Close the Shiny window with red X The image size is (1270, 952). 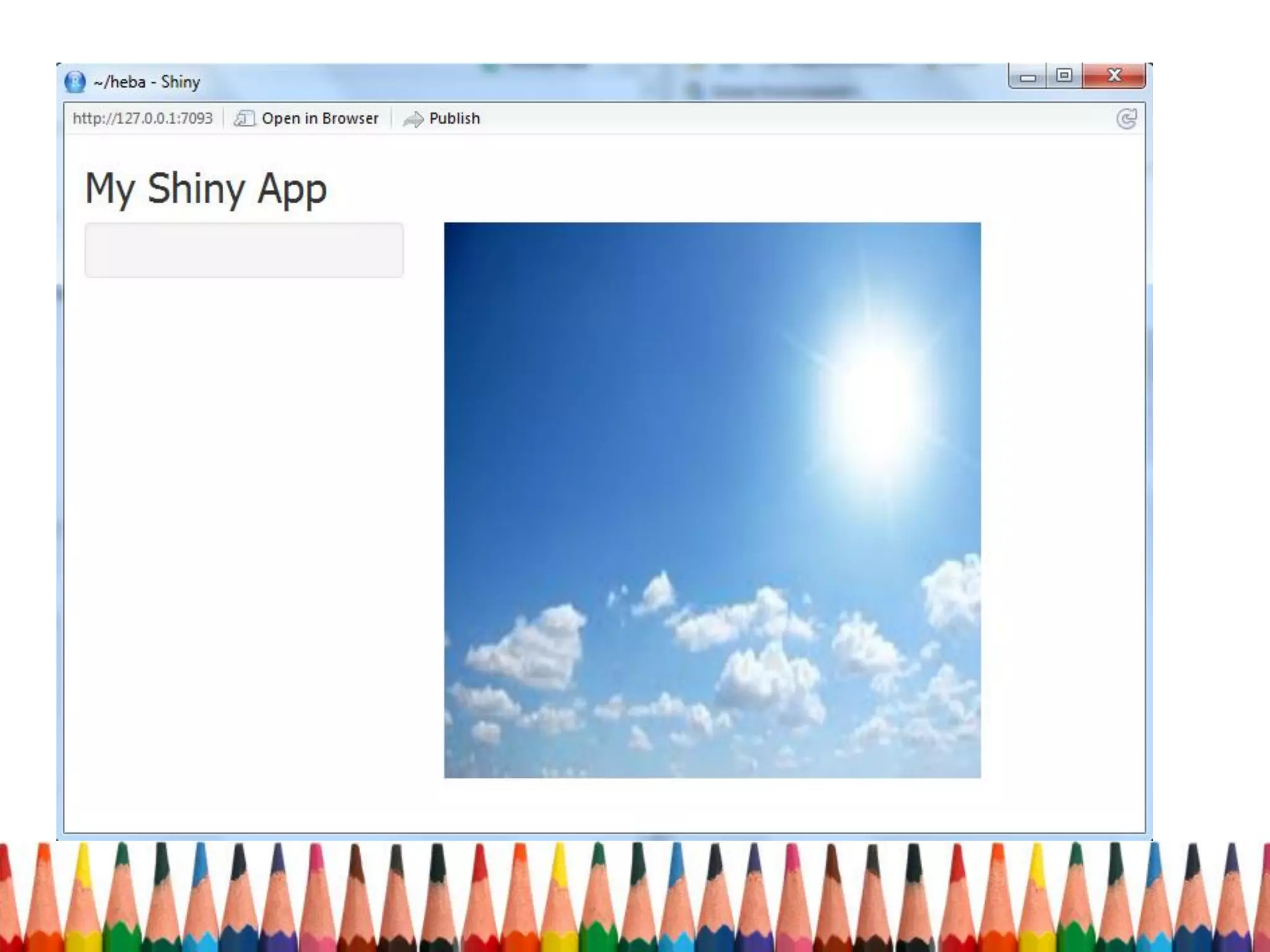coord(1114,76)
